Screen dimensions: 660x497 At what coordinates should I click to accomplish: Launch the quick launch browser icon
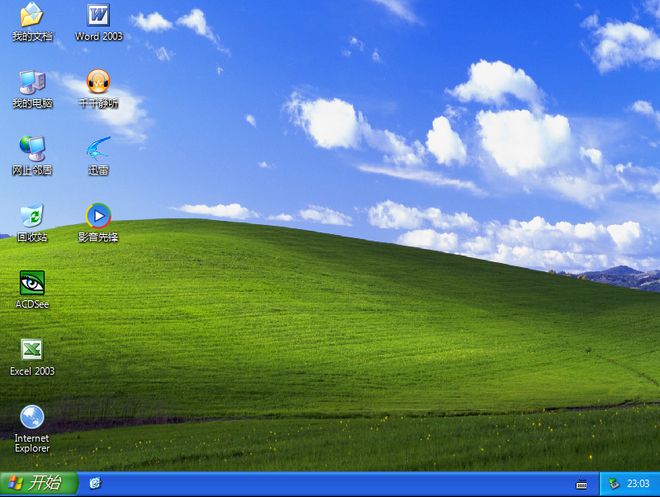coord(96,483)
